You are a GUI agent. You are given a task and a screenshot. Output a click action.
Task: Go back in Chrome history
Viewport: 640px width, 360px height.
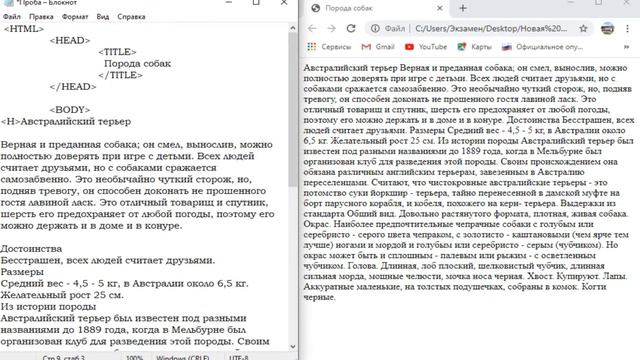[312, 29]
